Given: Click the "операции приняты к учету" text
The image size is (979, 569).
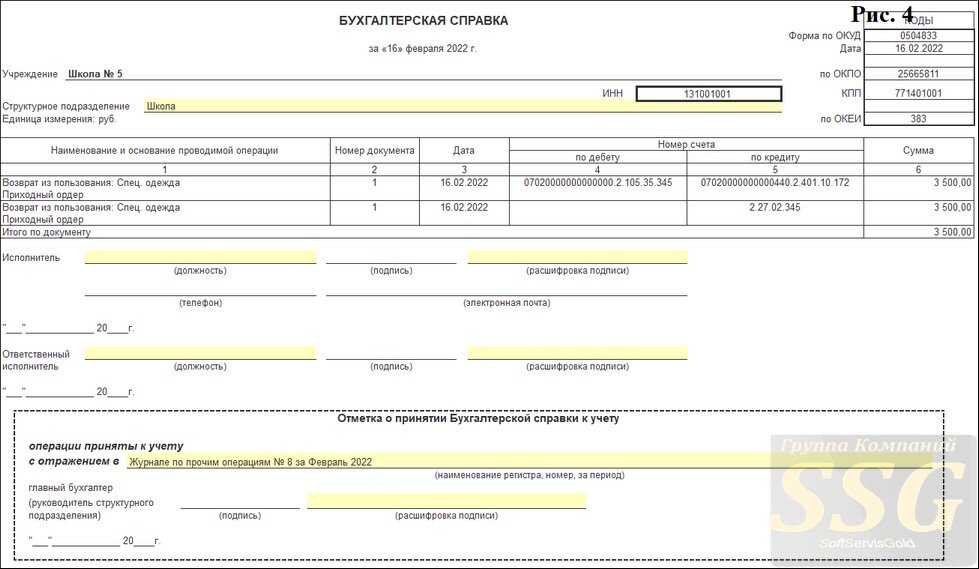Looking at the screenshot, I should click(x=106, y=447).
